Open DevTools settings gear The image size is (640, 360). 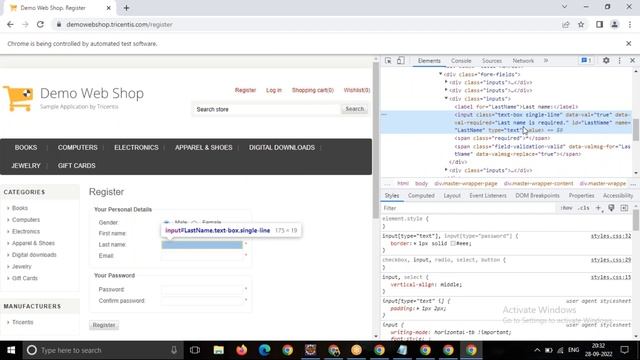606,60
